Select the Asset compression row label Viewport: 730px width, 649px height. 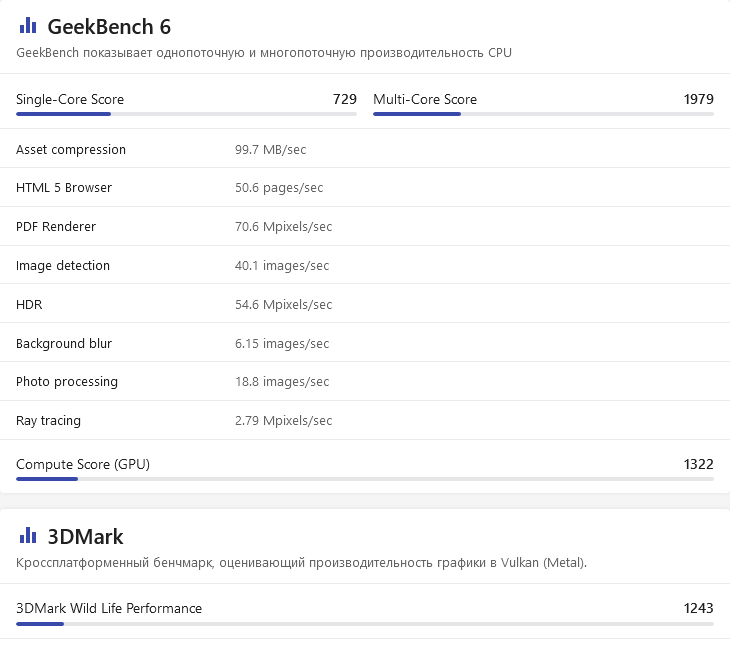tap(71, 150)
